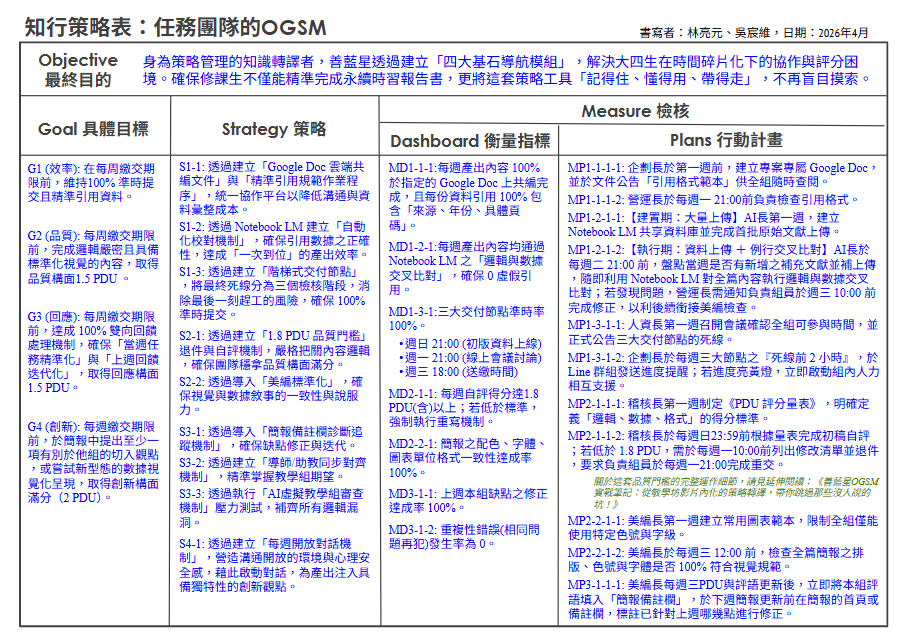
Task: Select the Objective 最終目的 header cell
Action: click(x=77, y=70)
